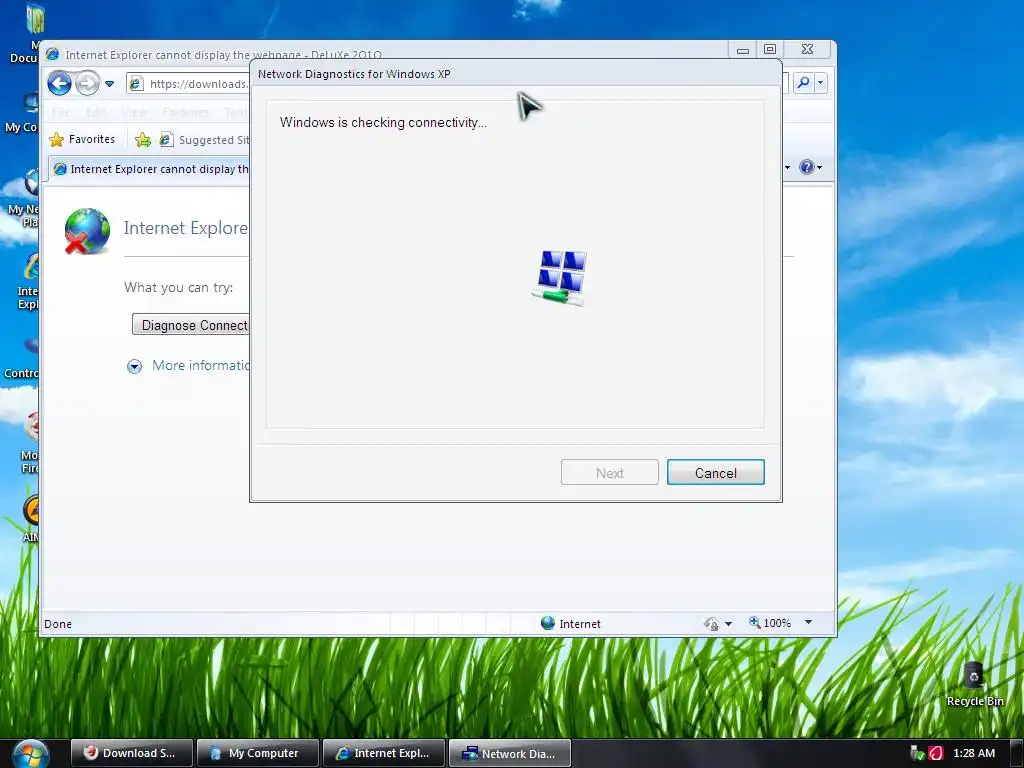Open the recent pages dropdown beside Forward

coord(110,84)
